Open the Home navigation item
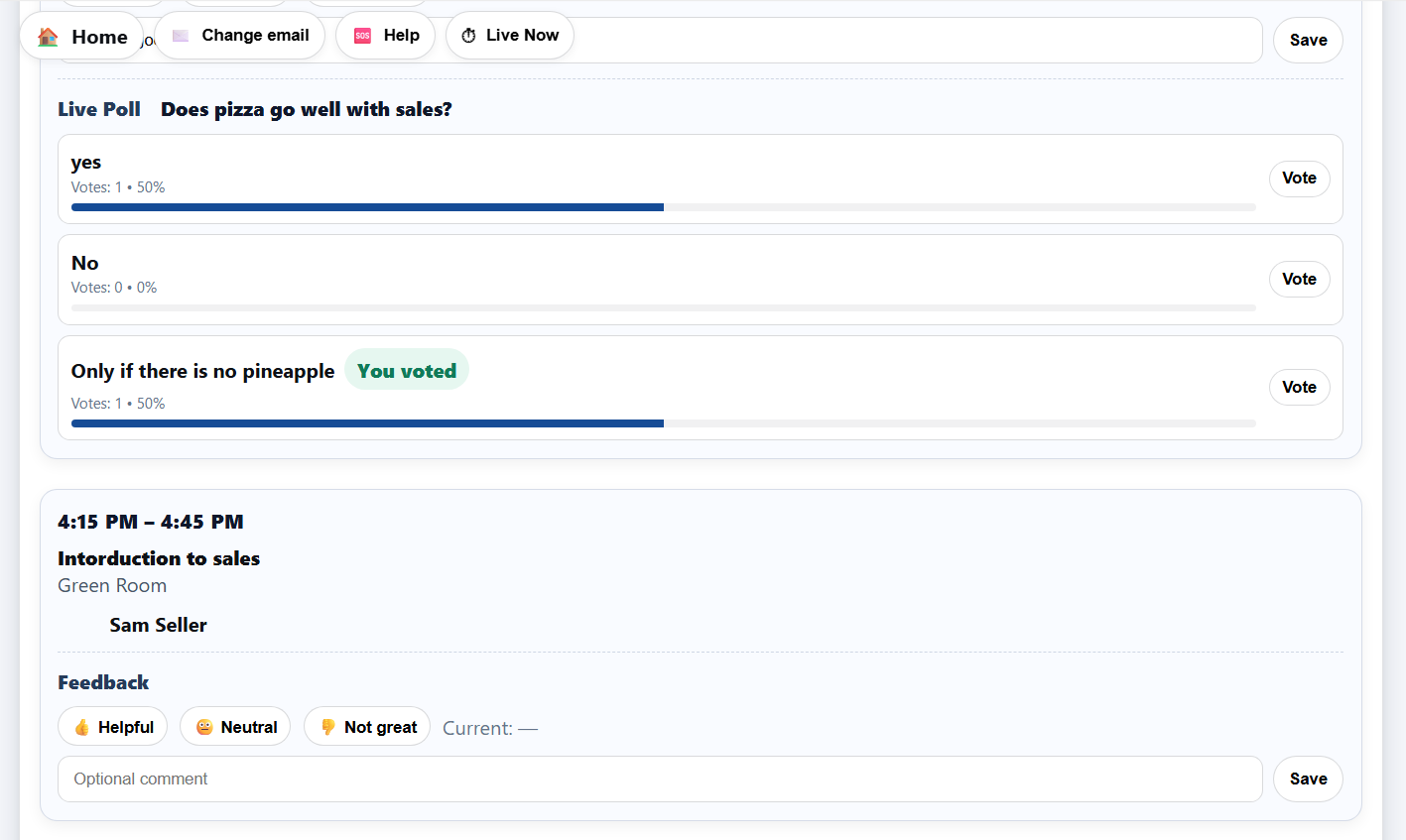The height and width of the screenshot is (840, 1406). (81, 36)
